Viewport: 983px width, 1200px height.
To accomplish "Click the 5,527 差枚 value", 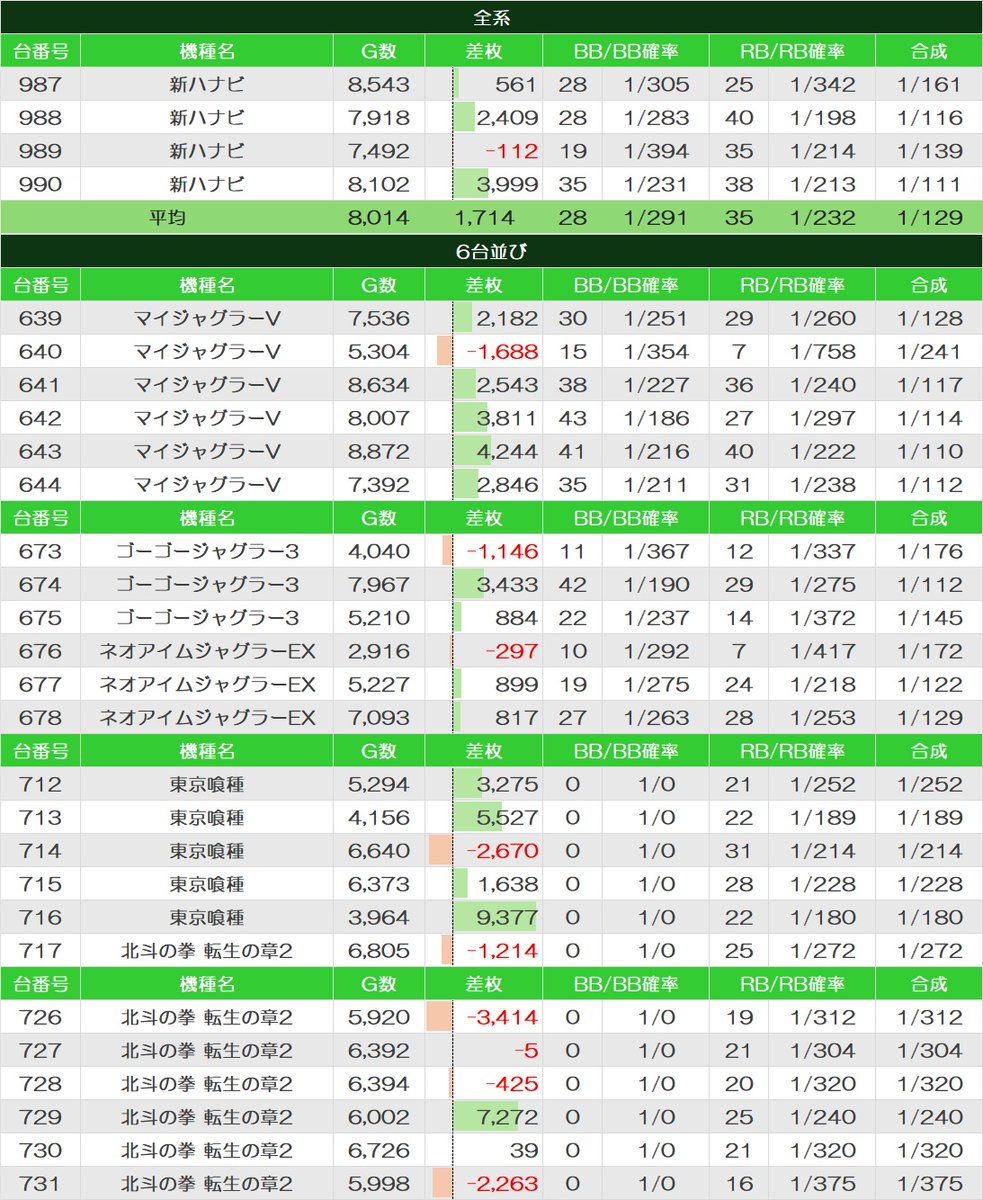I will pos(507,818).
